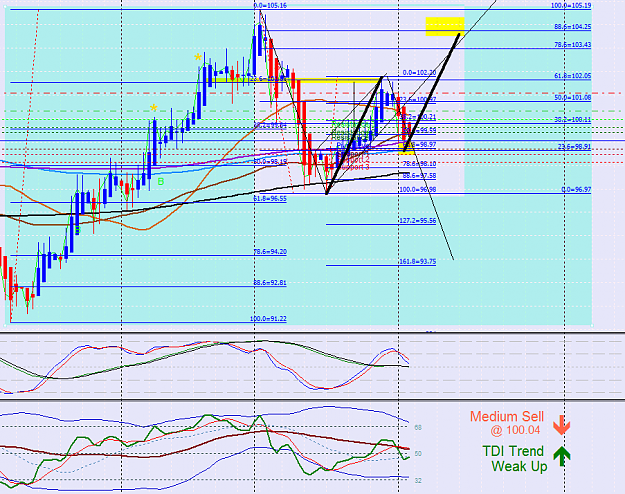Click the Weak Up trend text
The height and width of the screenshot is (494, 625).
[519, 466]
